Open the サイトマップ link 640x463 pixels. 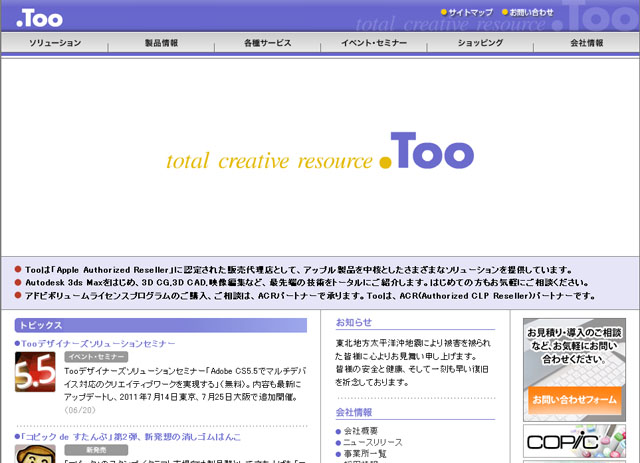[x=467, y=12]
